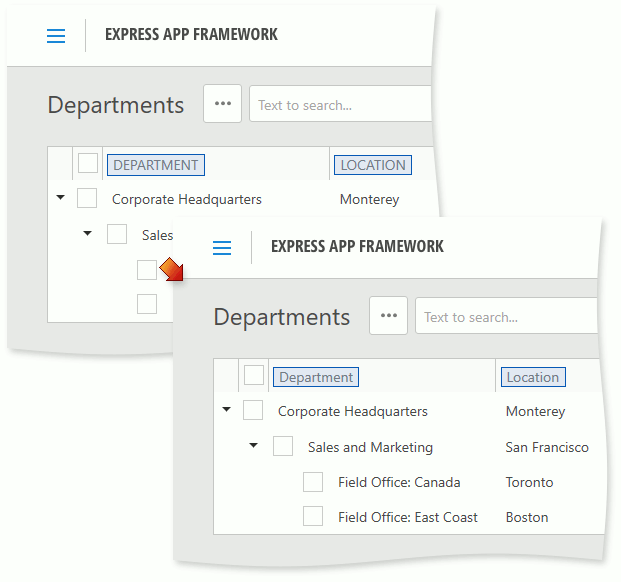Collapse Corporate Headquarters in the lower tree
Viewport: 621px width, 582px height.
click(x=227, y=409)
